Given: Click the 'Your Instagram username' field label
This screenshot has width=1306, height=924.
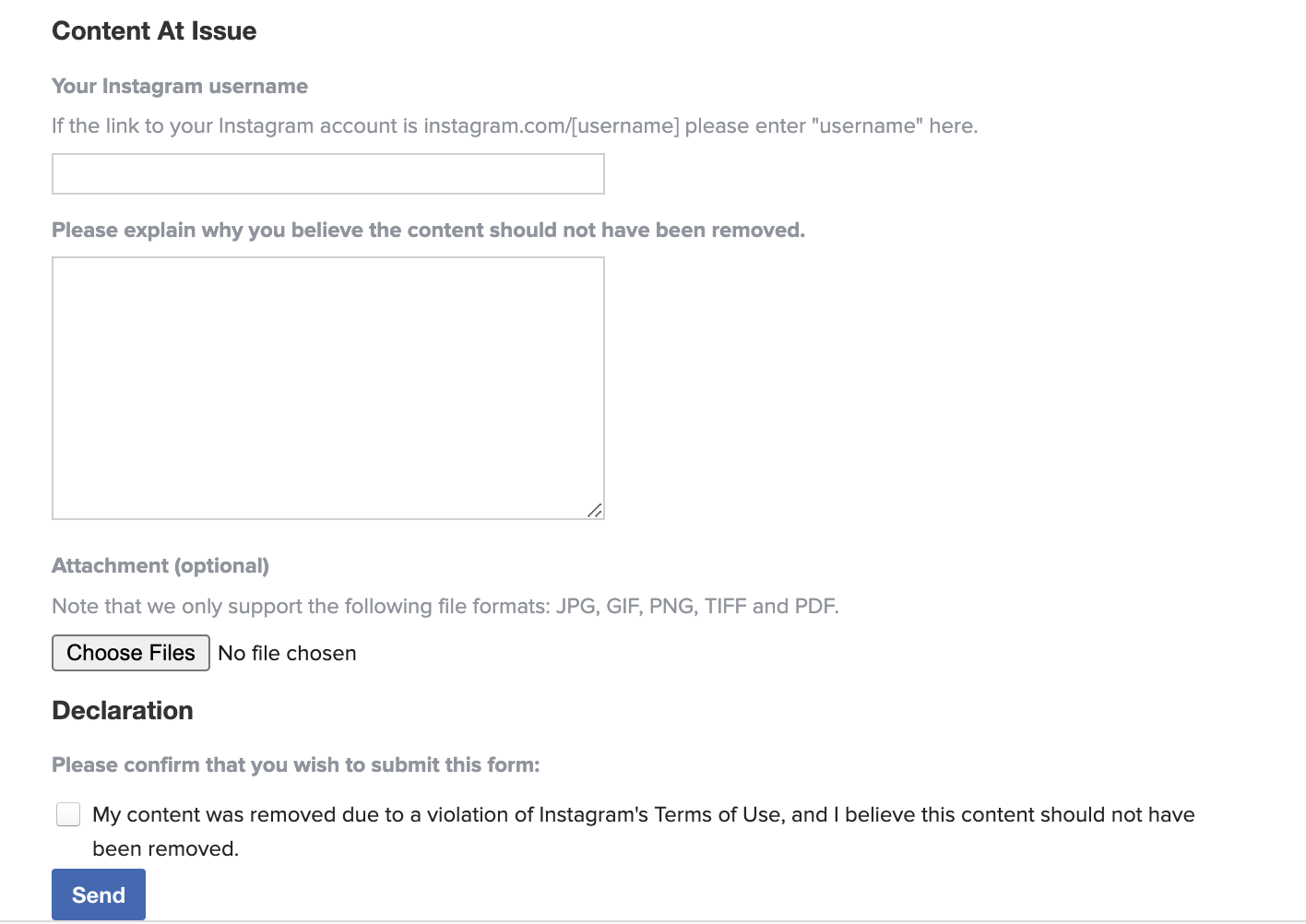Looking at the screenshot, I should coord(180,86).
